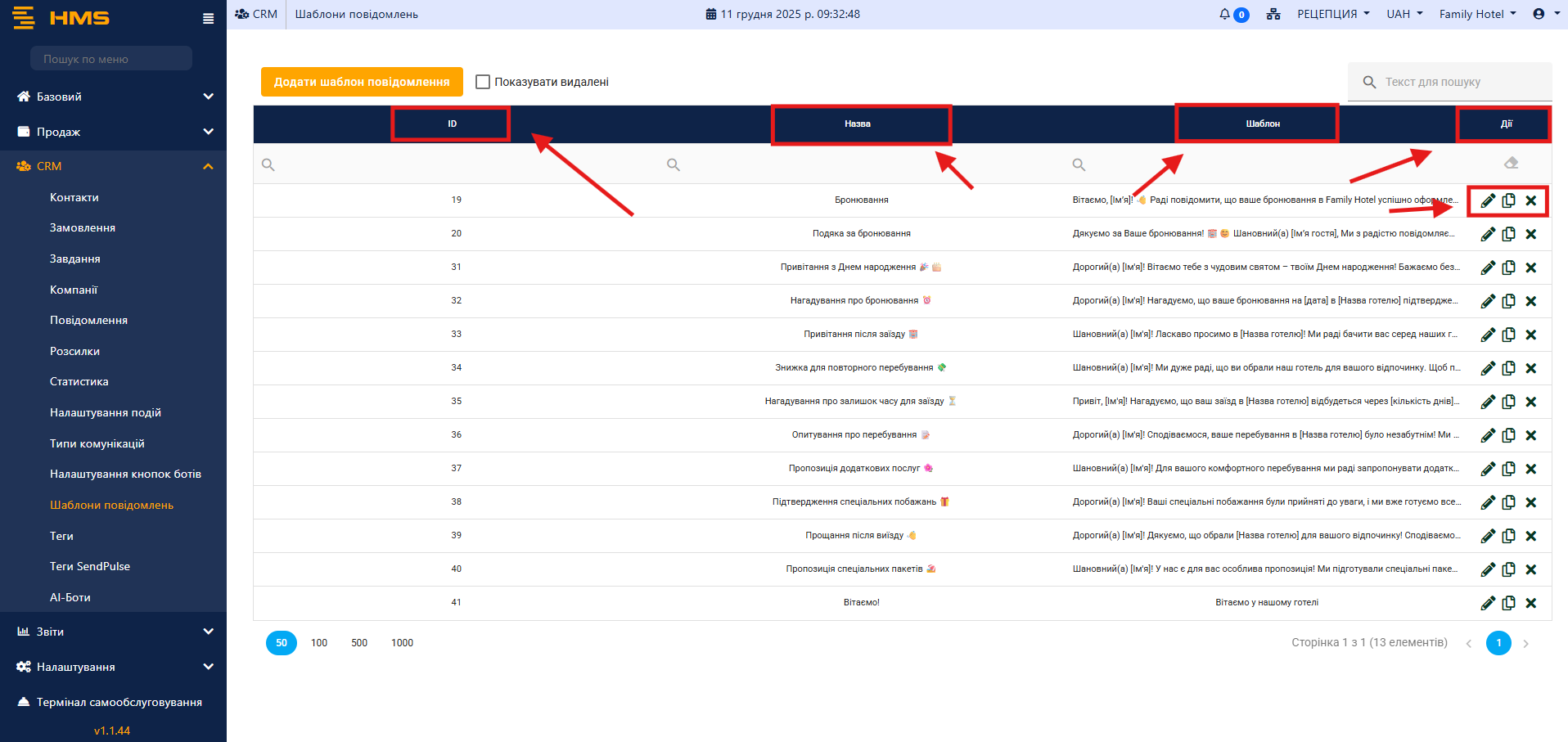Viewport: 1568px width, 742px height.
Task: Open Контакти in the CRM menu
Action: [74, 197]
